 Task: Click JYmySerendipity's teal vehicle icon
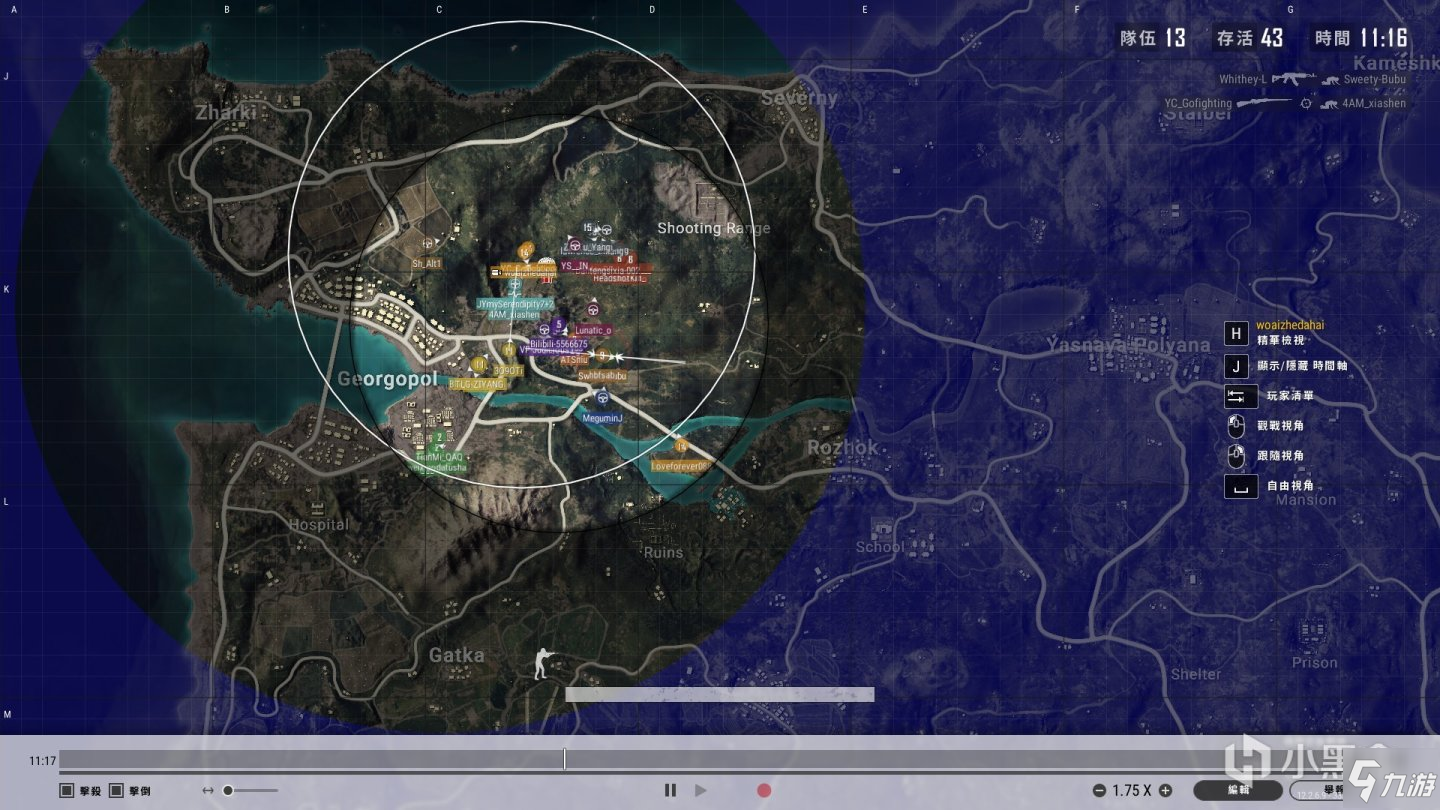tap(514, 284)
